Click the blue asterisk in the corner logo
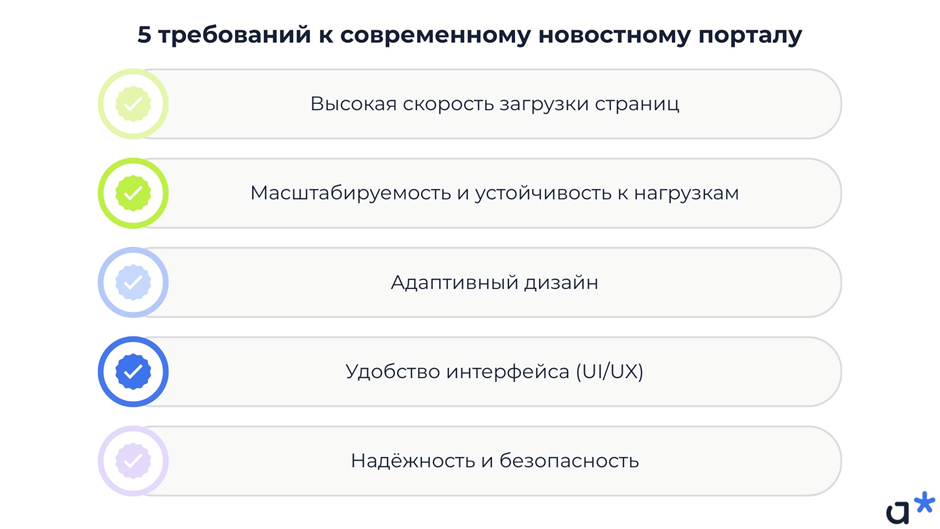Screen dimensions: 940x529 (x=924, y=502)
